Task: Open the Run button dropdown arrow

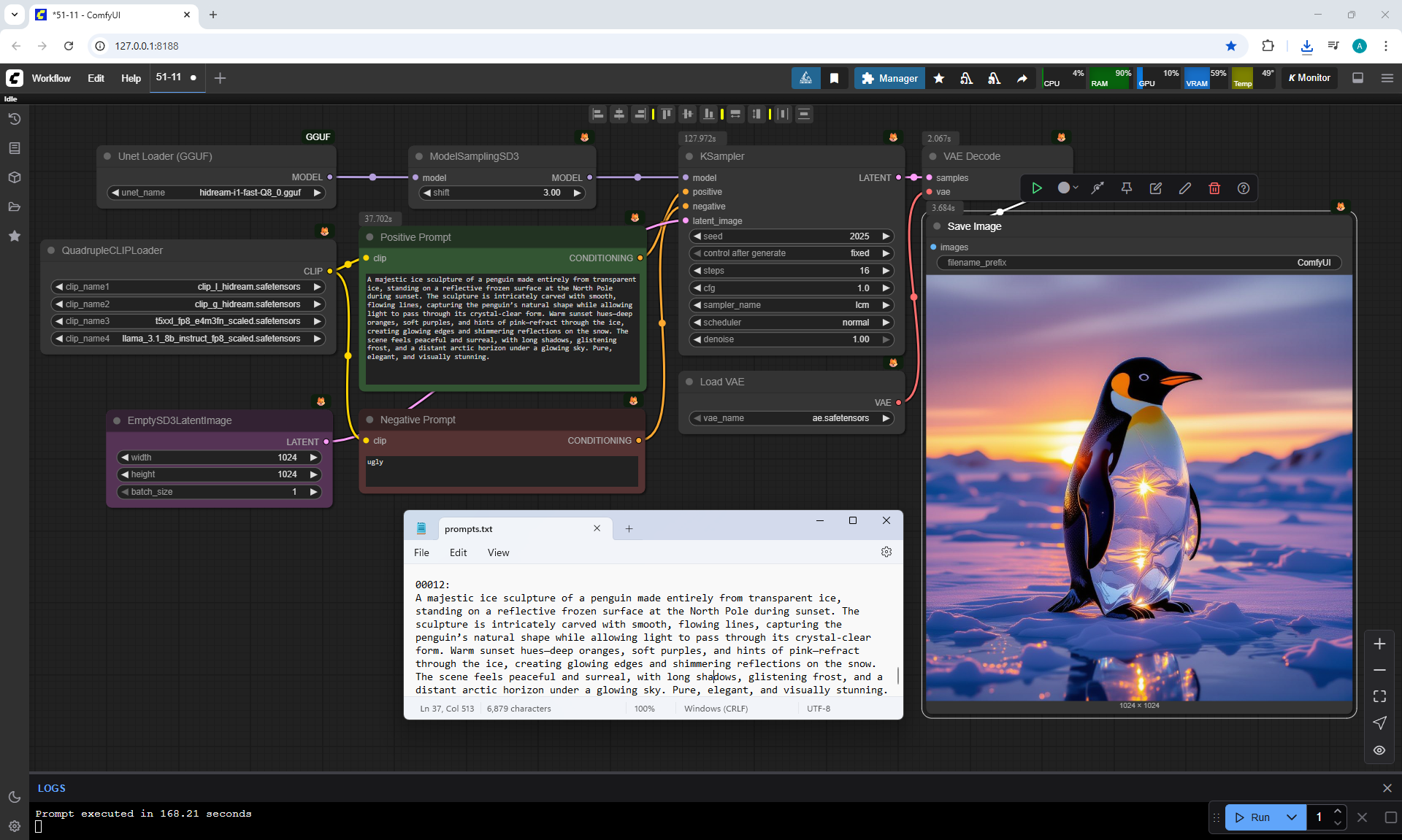Action: pyautogui.click(x=1292, y=817)
